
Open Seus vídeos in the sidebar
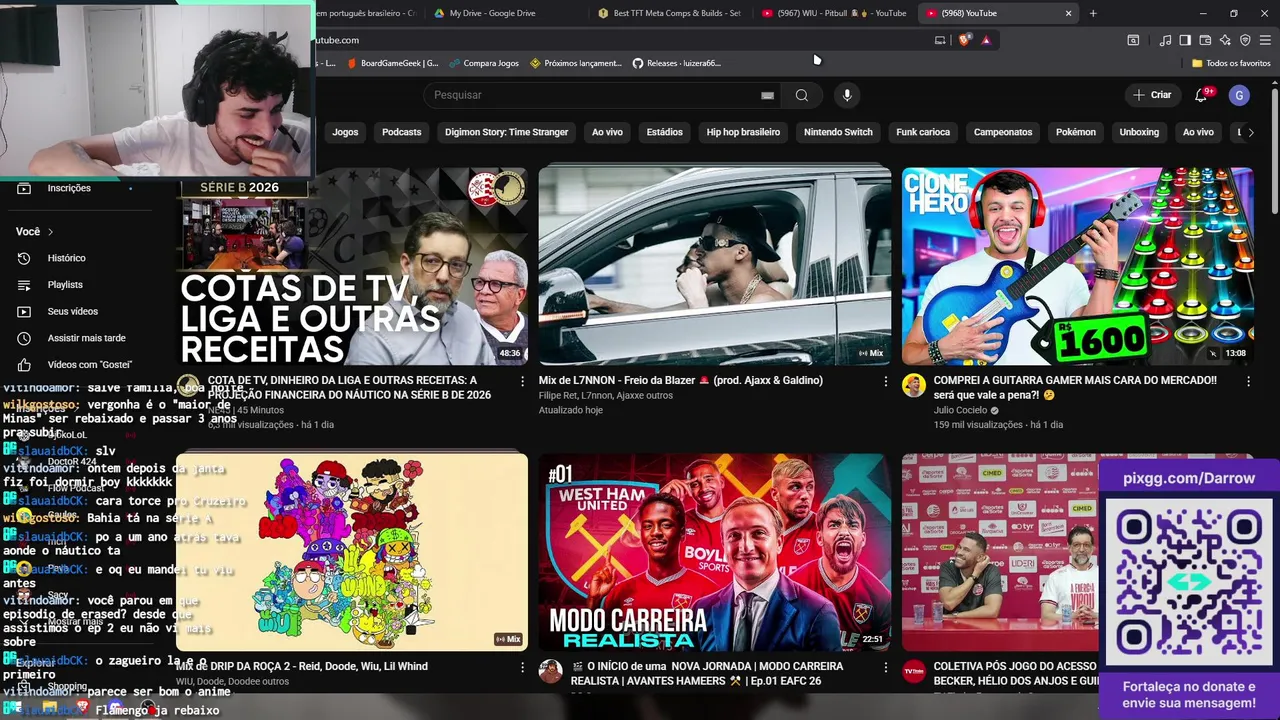pyautogui.click(x=72, y=311)
